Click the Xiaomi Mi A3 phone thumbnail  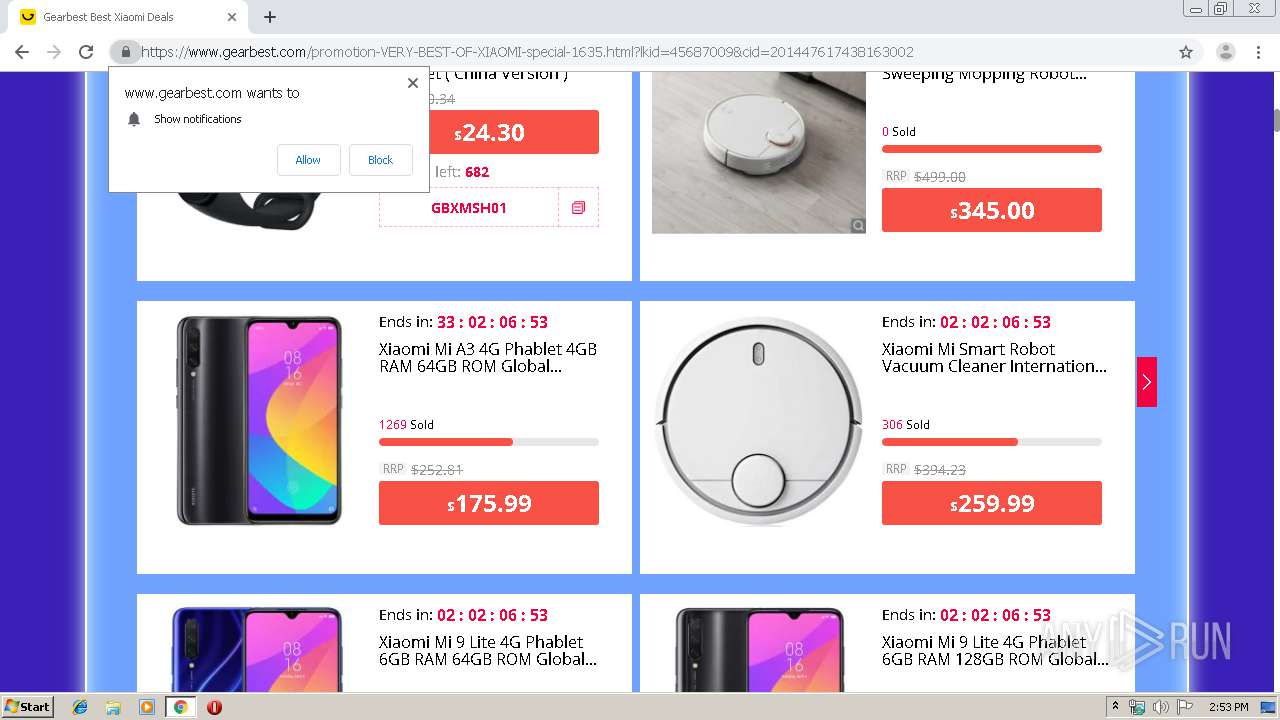tap(259, 420)
